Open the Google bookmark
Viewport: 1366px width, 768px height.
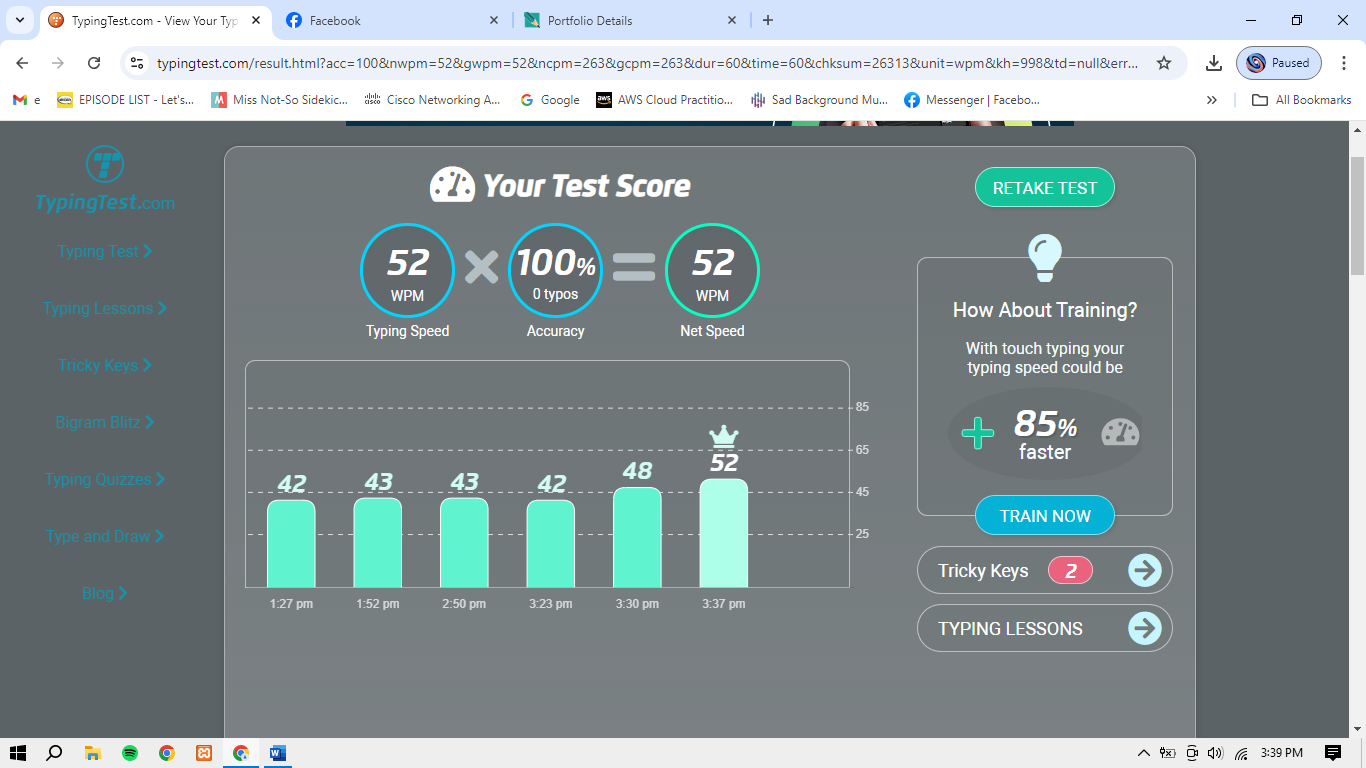550,100
